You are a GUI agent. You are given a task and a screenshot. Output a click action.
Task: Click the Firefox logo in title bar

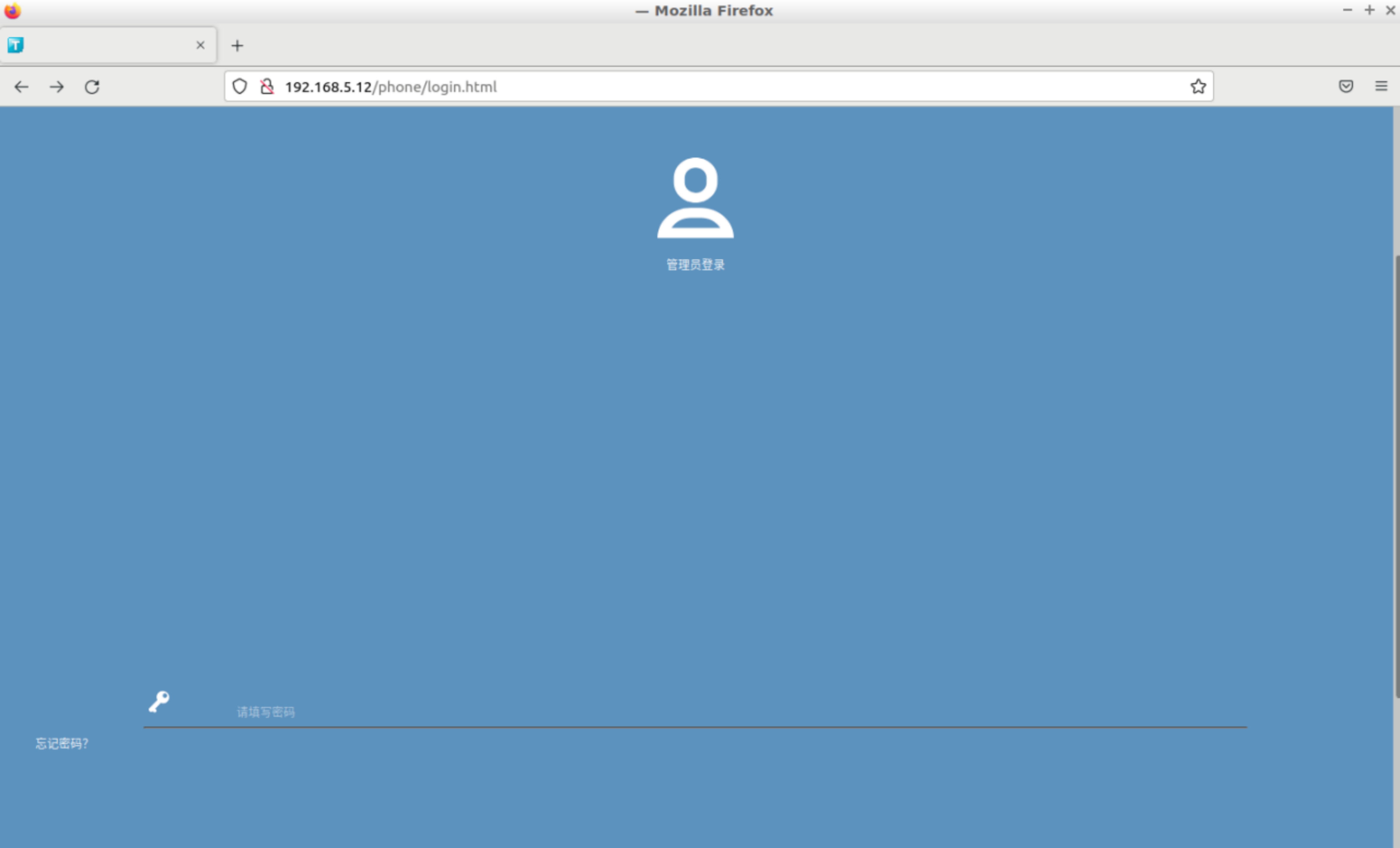click(12, 10)
